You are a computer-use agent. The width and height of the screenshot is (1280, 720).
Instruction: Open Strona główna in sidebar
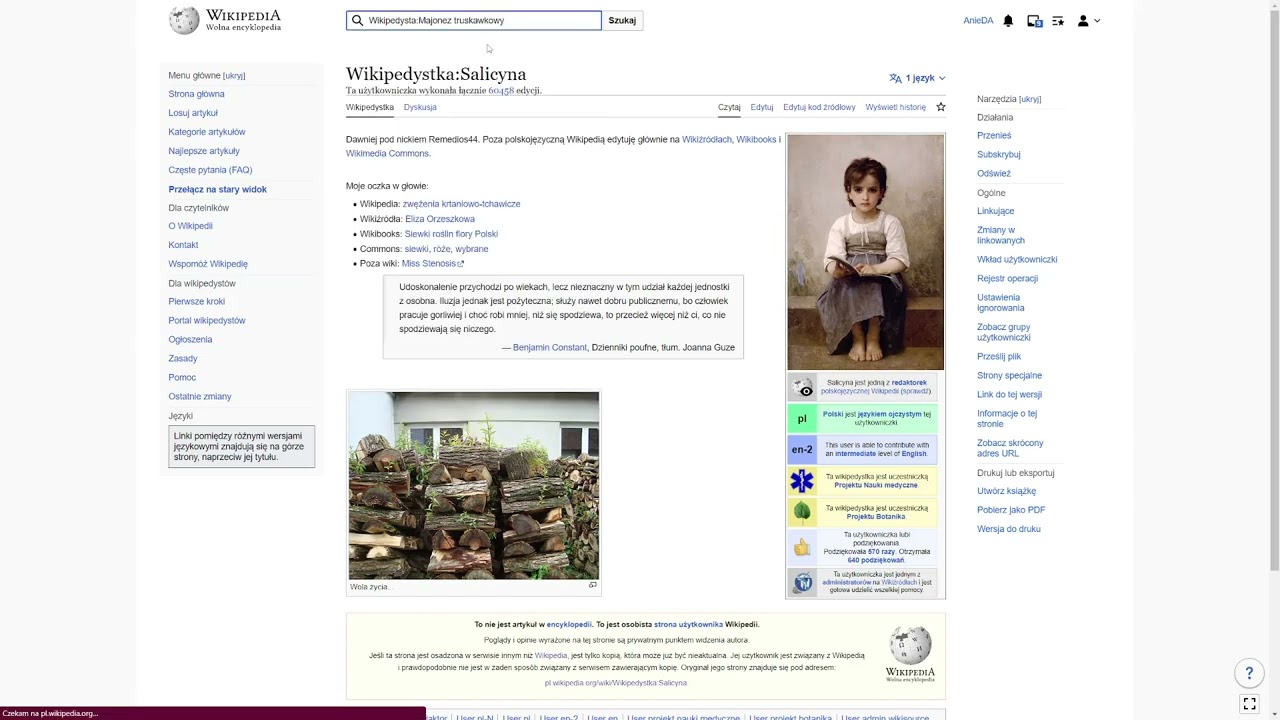click(x=196, y=94)
